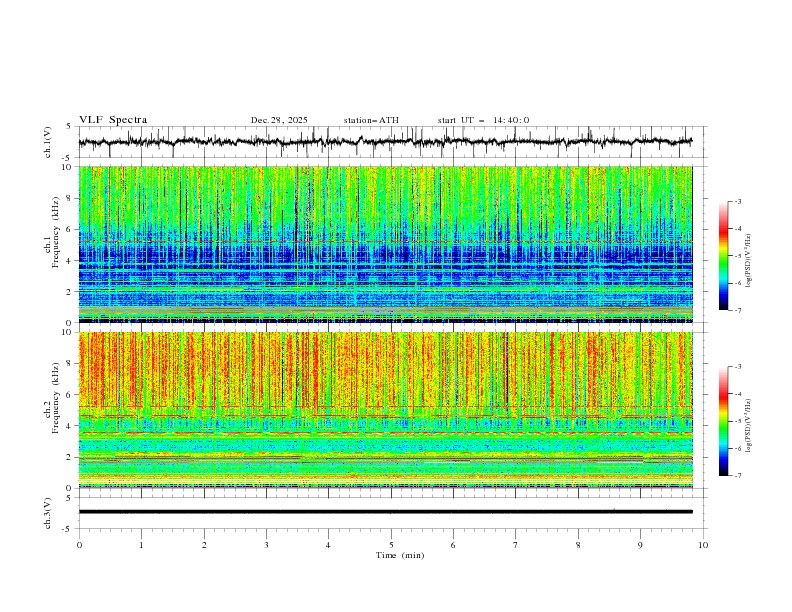Click time-axis tick label "9"
This screenshot has height=612, width=792.
click(640, 545)
